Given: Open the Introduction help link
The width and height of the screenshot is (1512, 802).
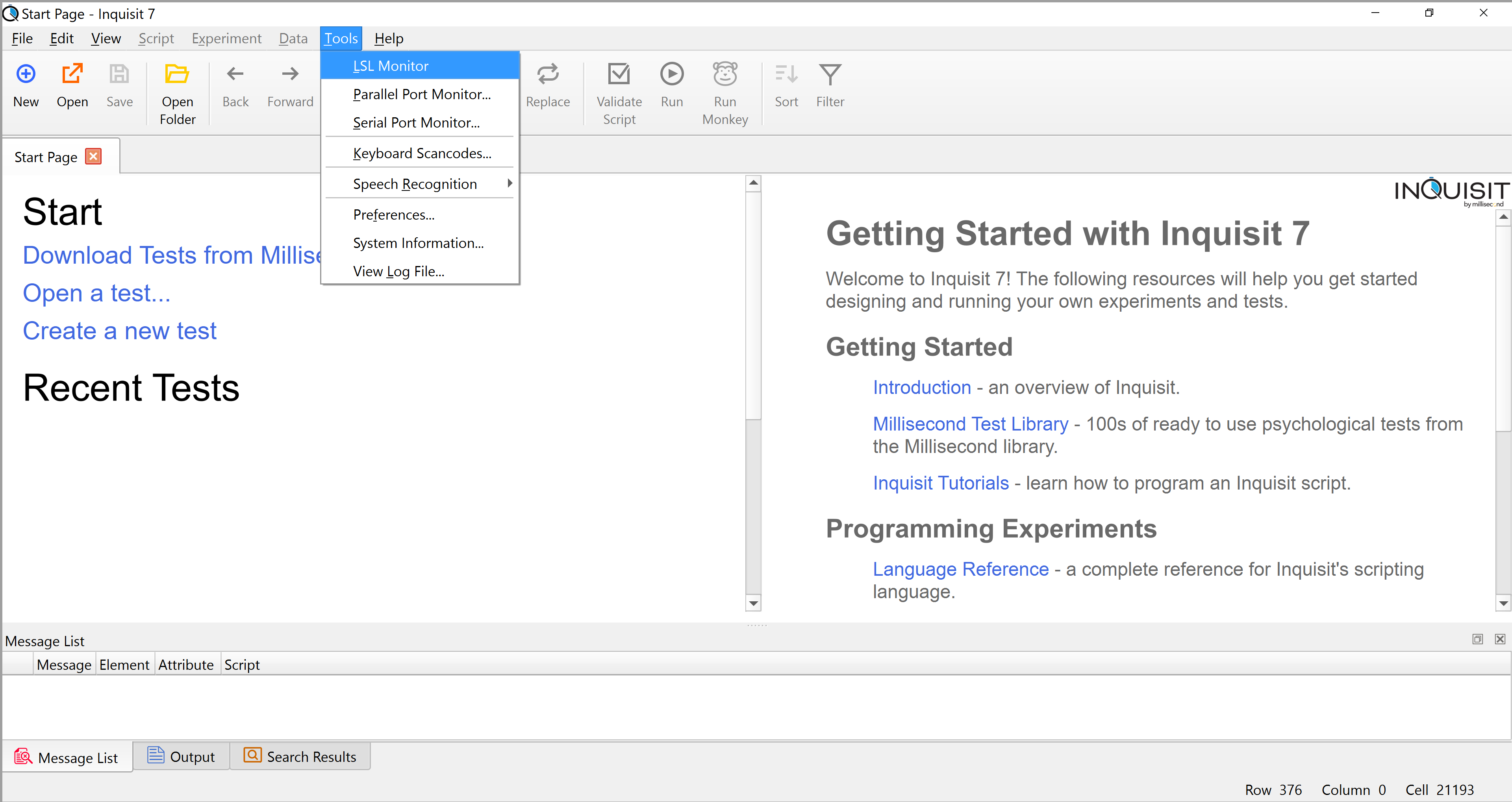Looking at the screenshot, I should (921, 387).
